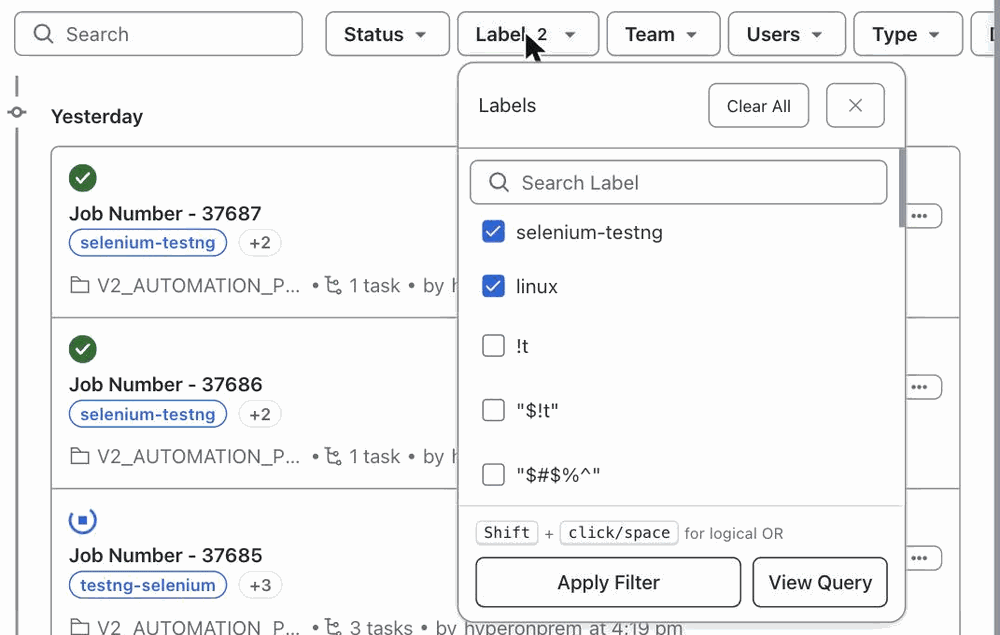Expand the +2 labels badge on Job 37687
Viewport: 1000px width, 635px height.
tap(260, 243)
